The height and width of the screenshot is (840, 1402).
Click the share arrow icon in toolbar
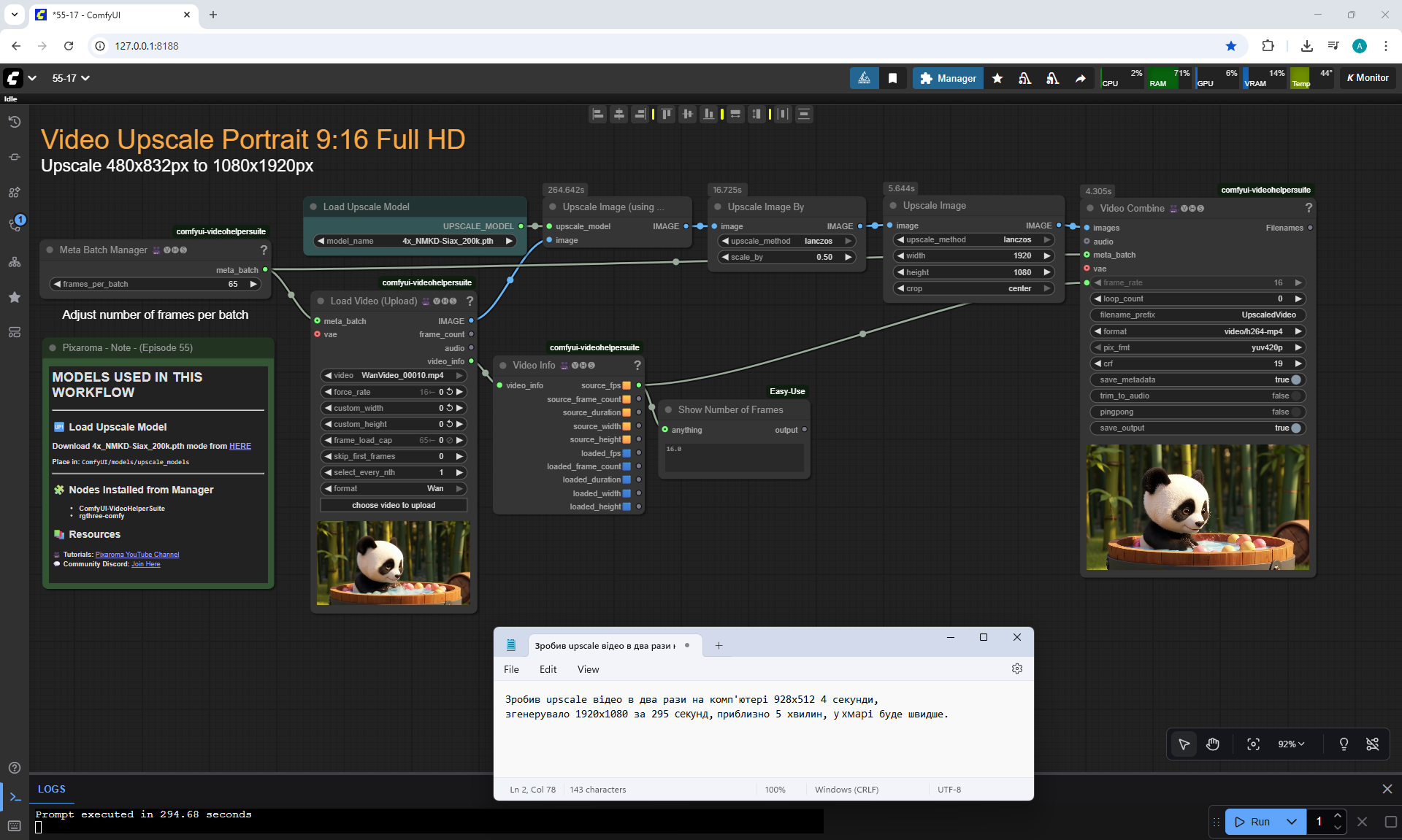coord(1080,78)
